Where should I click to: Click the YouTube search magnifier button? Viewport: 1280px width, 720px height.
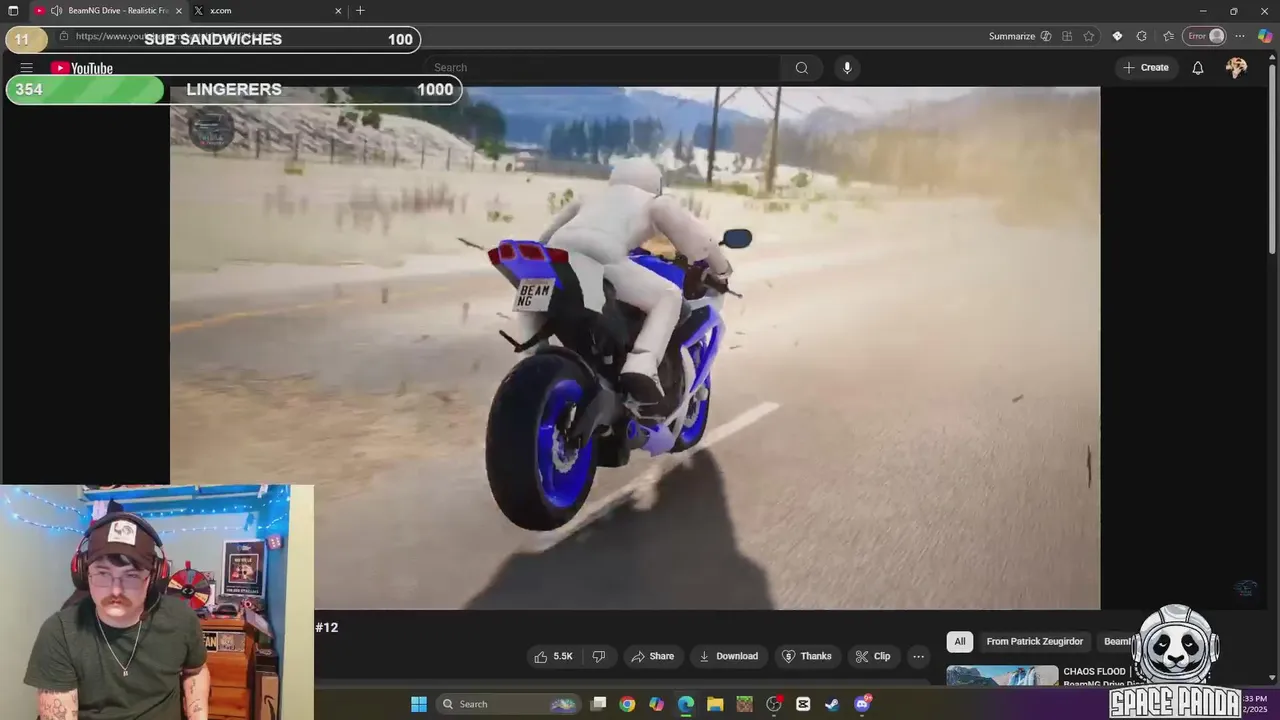coord(801,68)
